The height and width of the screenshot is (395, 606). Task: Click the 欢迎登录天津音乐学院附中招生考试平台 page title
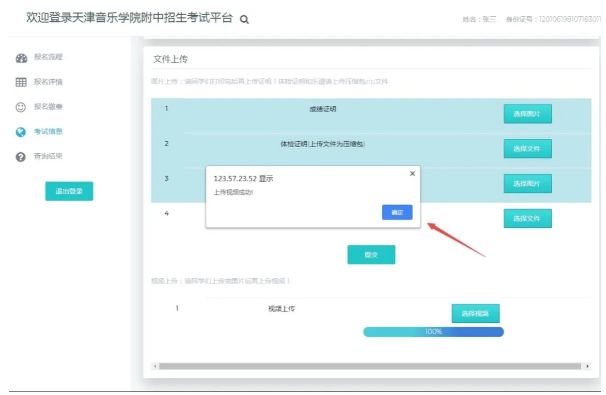click(x=129, y=18)
